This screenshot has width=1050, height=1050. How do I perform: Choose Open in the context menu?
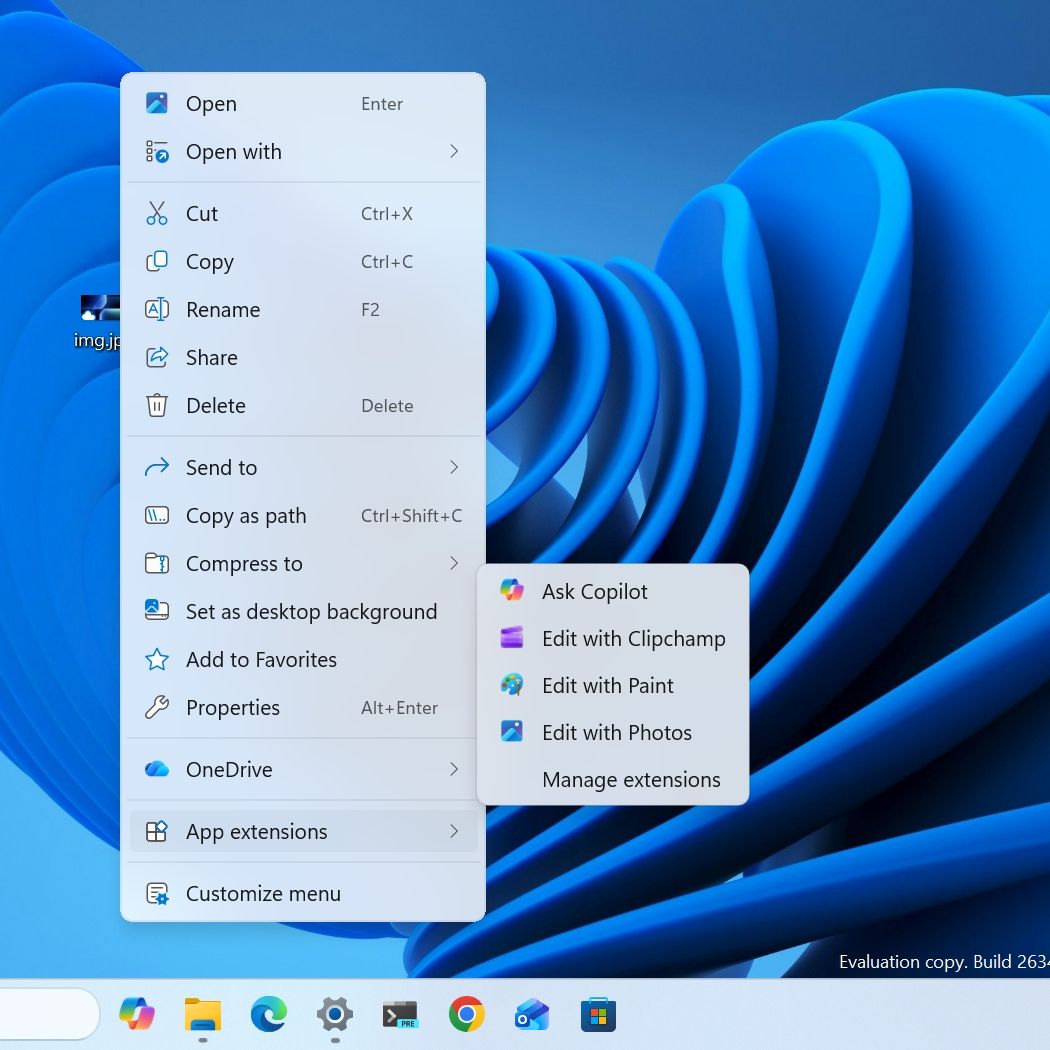click(303, 104)
